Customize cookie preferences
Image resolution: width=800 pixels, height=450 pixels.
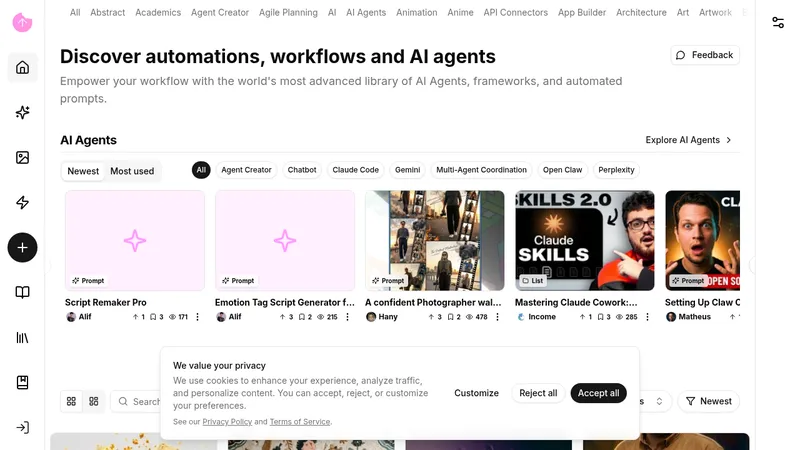point(477,393)
